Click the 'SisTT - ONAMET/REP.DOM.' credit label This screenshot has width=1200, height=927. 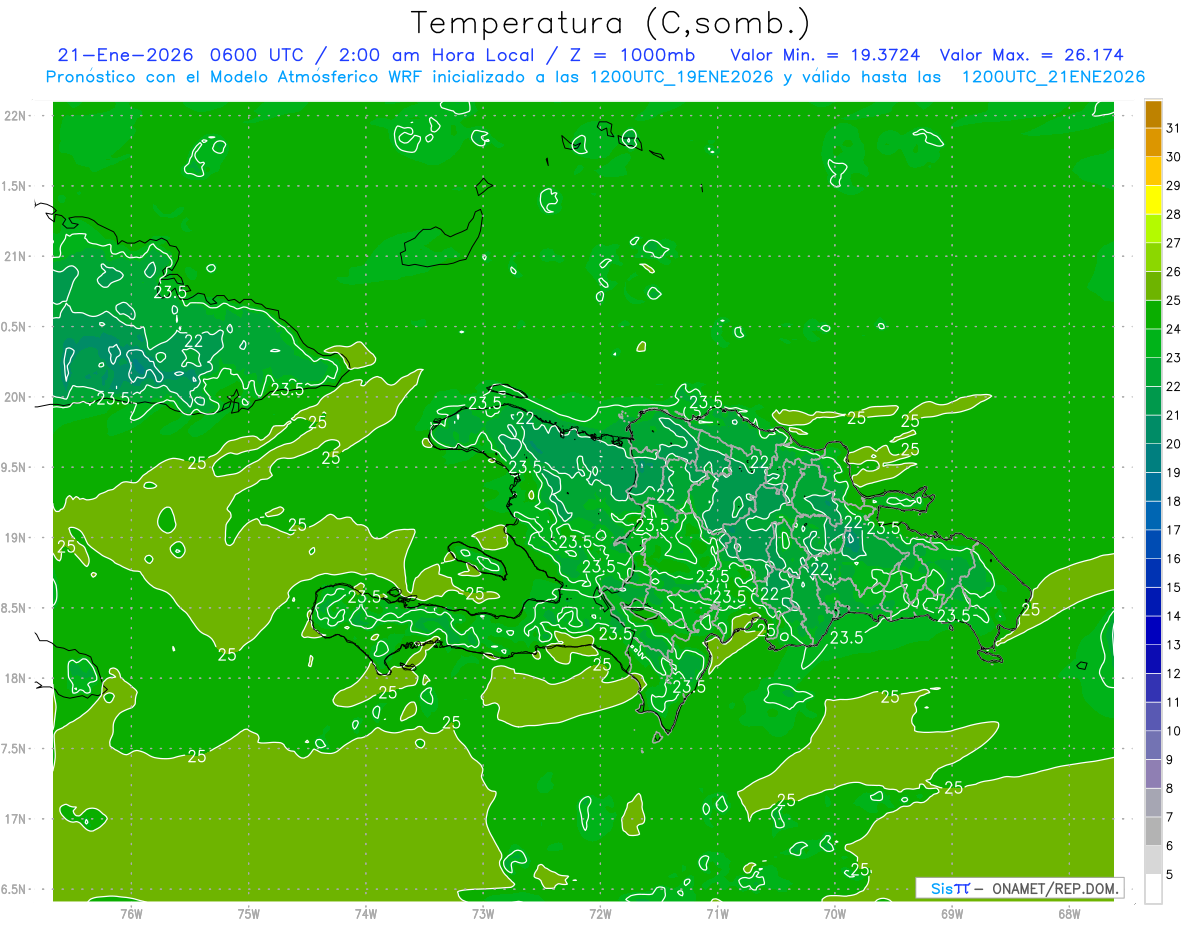tap(1019, 888)
